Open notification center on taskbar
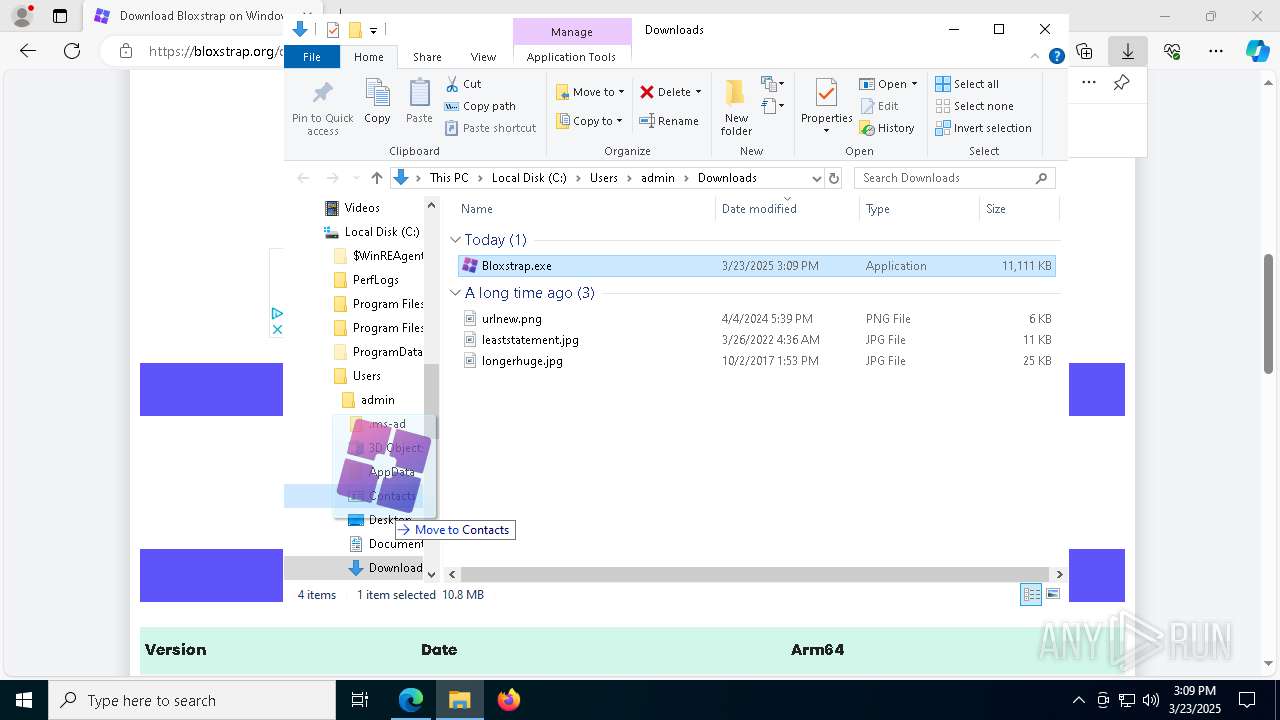The width and height of the screenshot is (1280, 720). point(1247,700)
